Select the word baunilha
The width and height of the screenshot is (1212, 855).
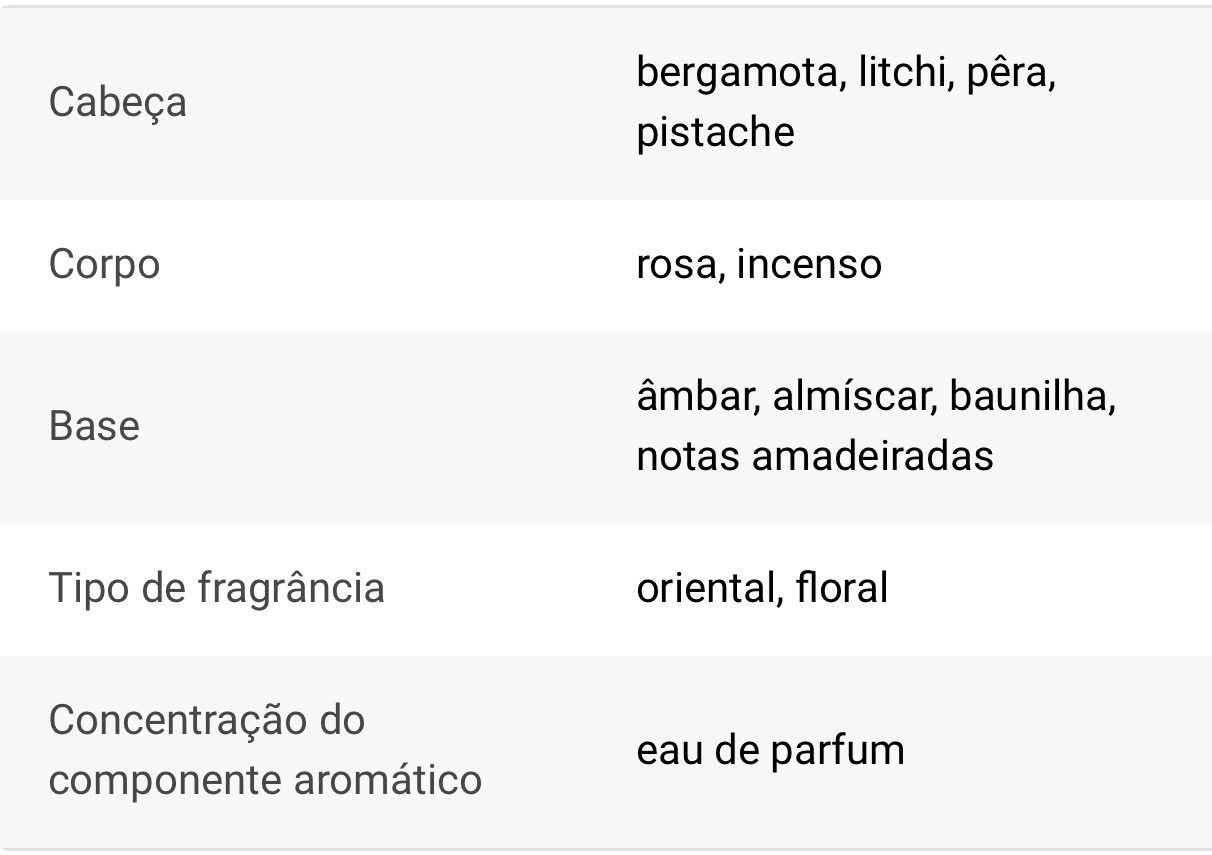tap(1031, 397)
